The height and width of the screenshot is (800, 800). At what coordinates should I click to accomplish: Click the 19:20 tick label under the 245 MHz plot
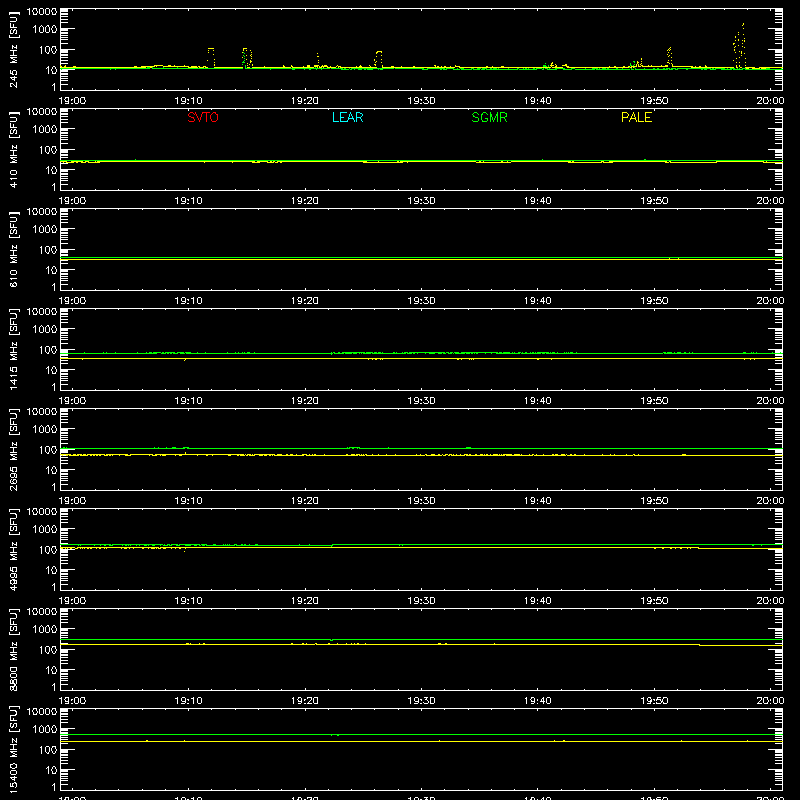point(305,101)
